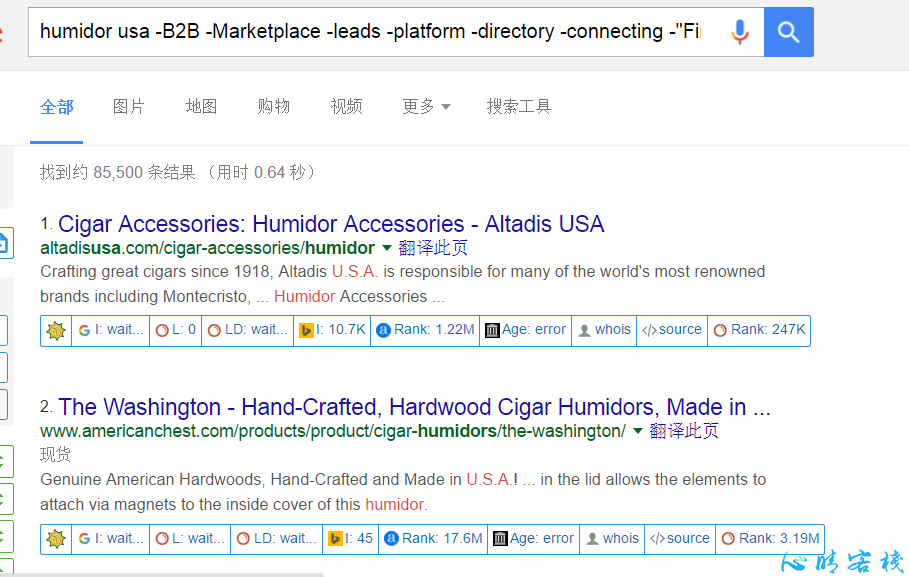Click the blue search magnifier button
This screenshot has height=577, width=909.
click(788, 32)
